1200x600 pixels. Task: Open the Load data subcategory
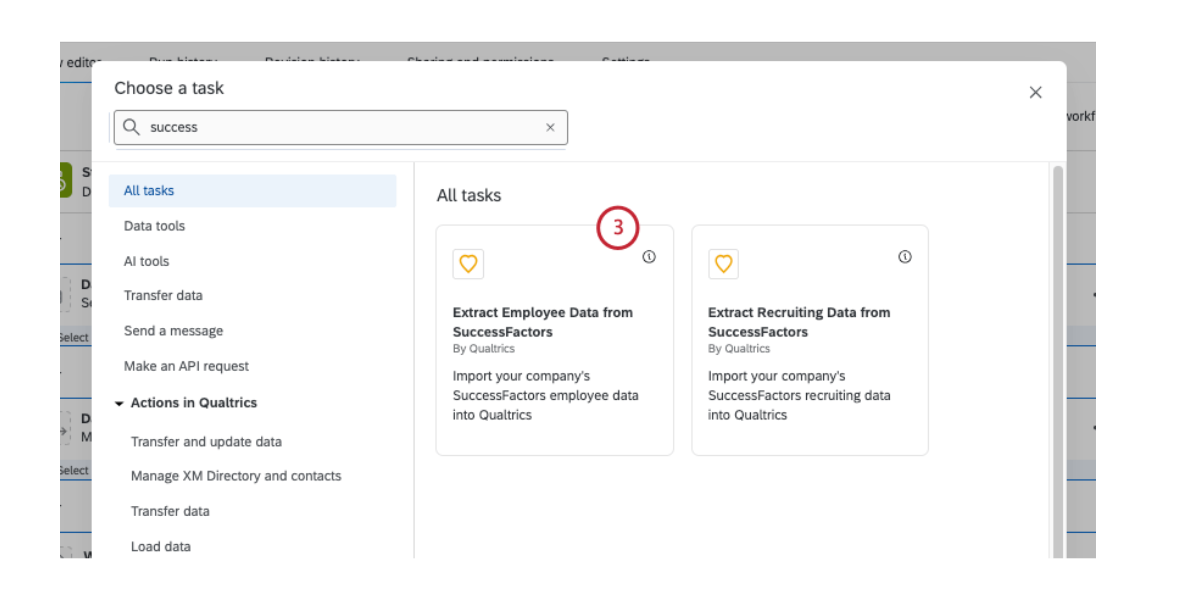coord(161,547)
